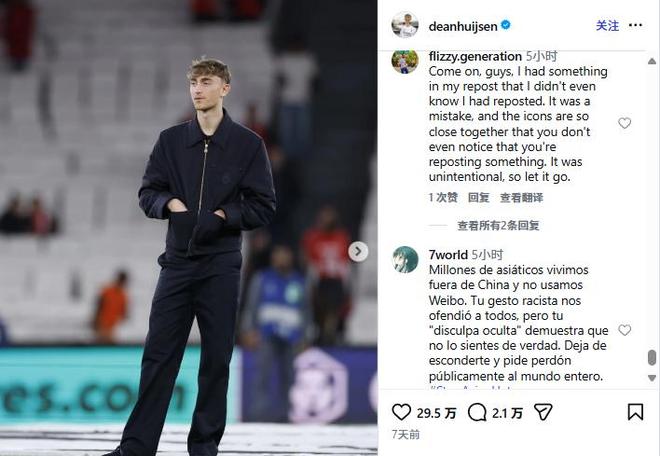Image resolution: width=660 pixels, height=456 pixels.
Task: Click 回复 under flizzy.generation's comment
Action: coord(479,197)
